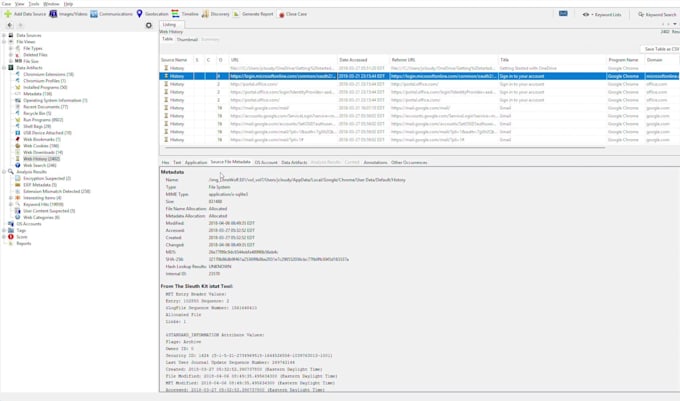Click the USB Device Attached icon

point(18,133)
